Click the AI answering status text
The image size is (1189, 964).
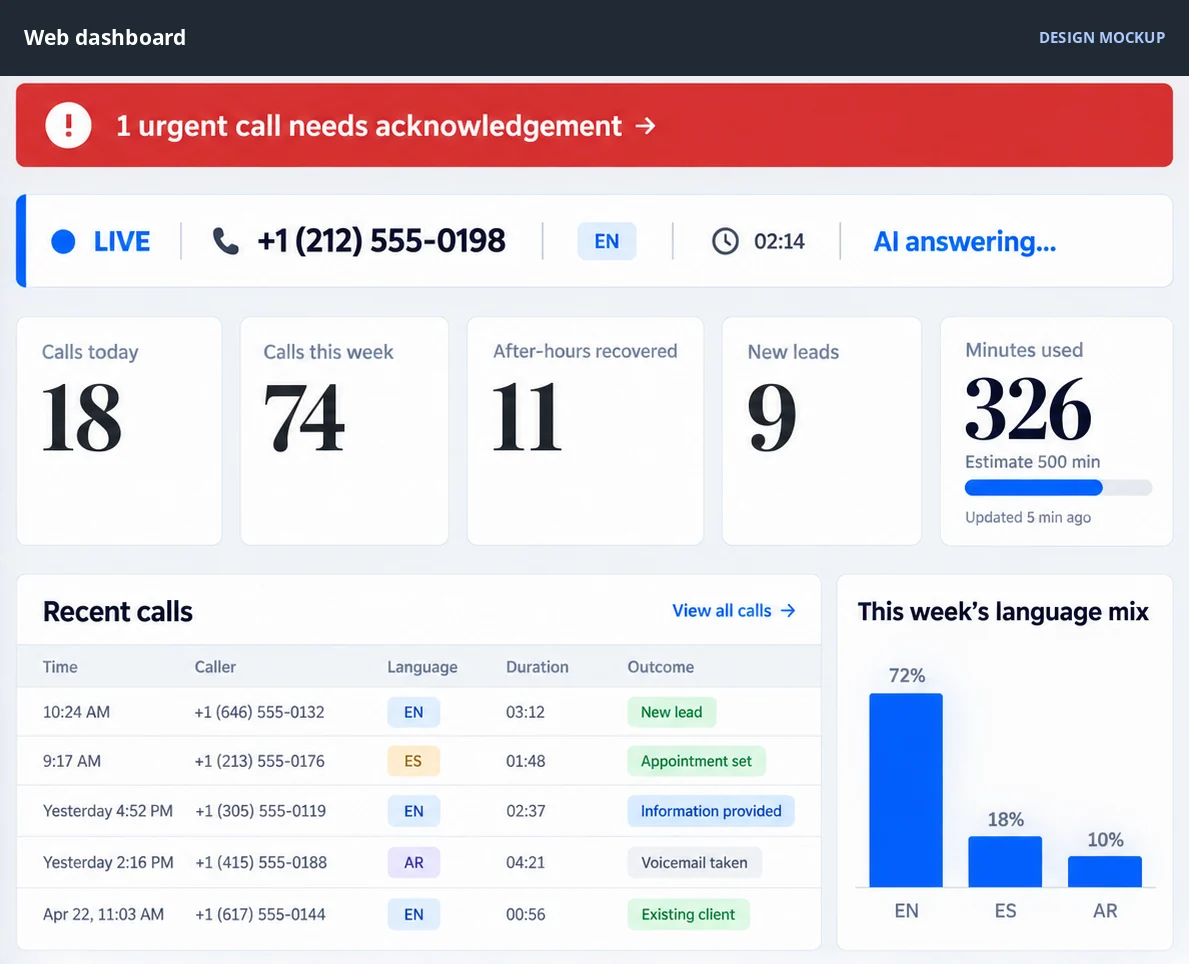click(965, 241)
